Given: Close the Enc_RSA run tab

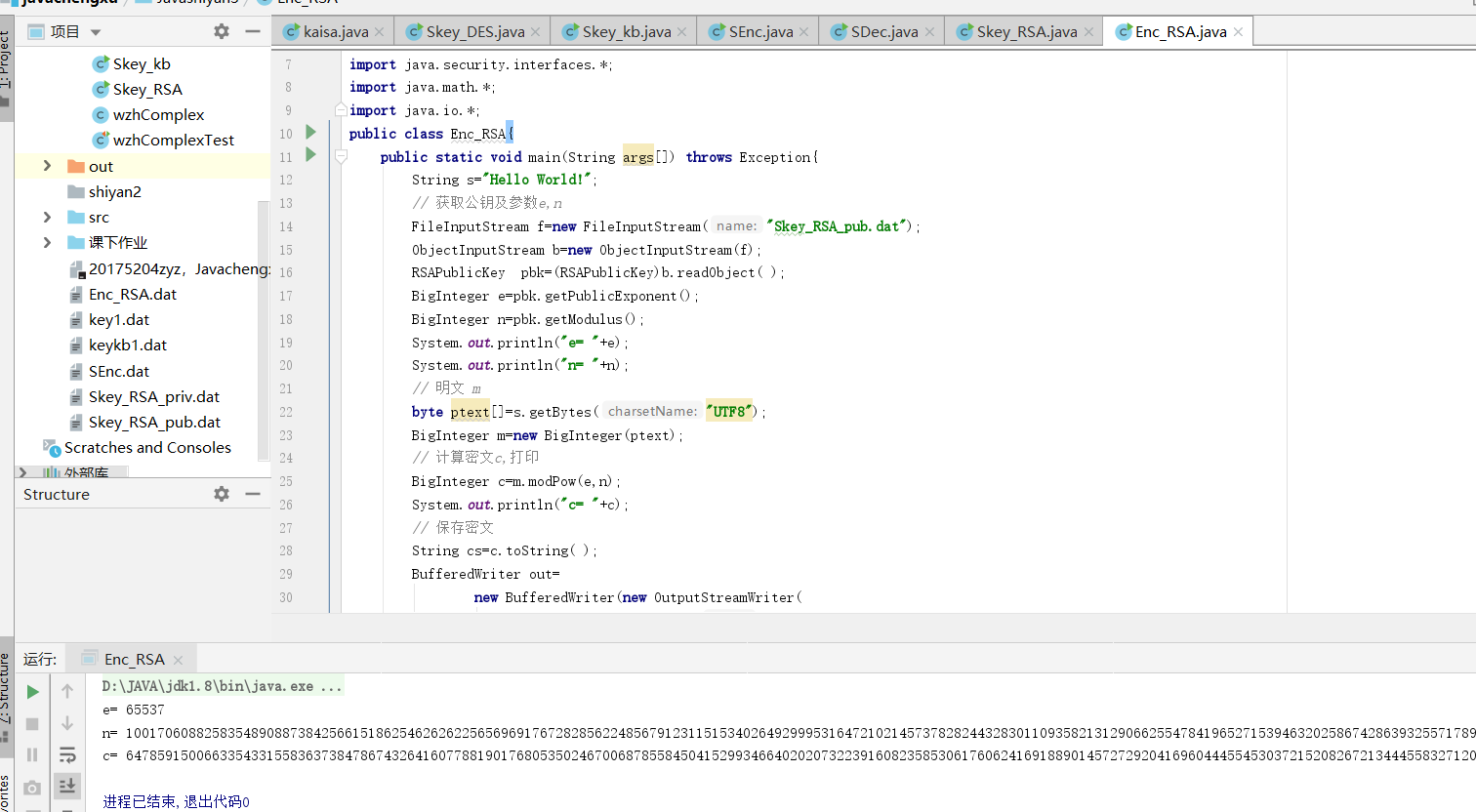Looking at the screenshot, I should [x=179, y=660].
